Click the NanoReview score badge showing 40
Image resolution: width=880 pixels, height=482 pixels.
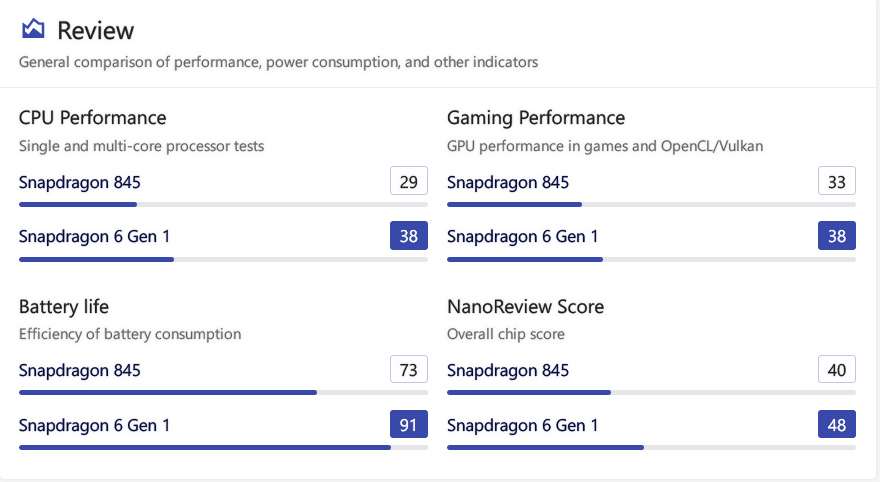836,369
